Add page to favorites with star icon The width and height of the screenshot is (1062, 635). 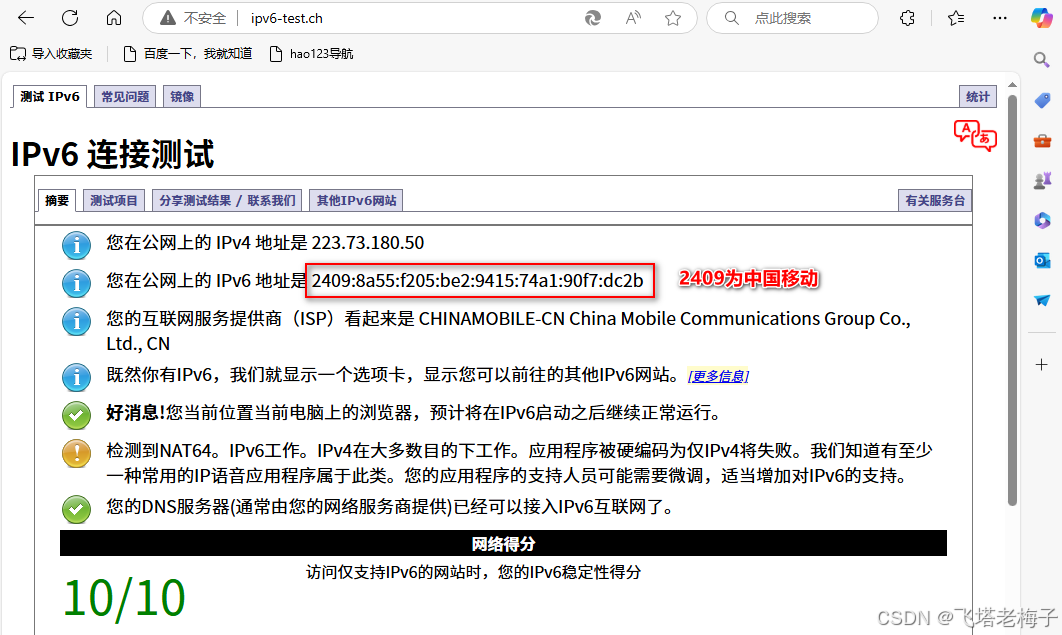pos(673,18)
